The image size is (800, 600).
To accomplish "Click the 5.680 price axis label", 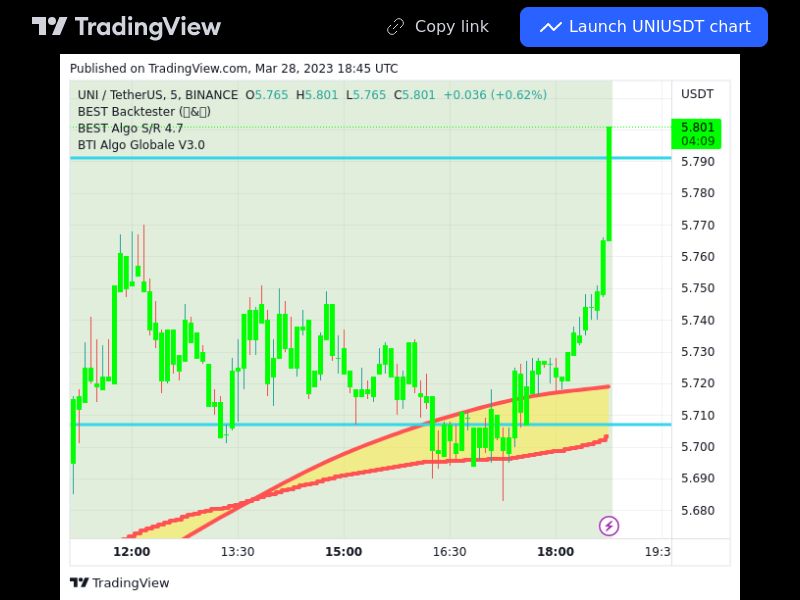I will click(x=697, y=510).
